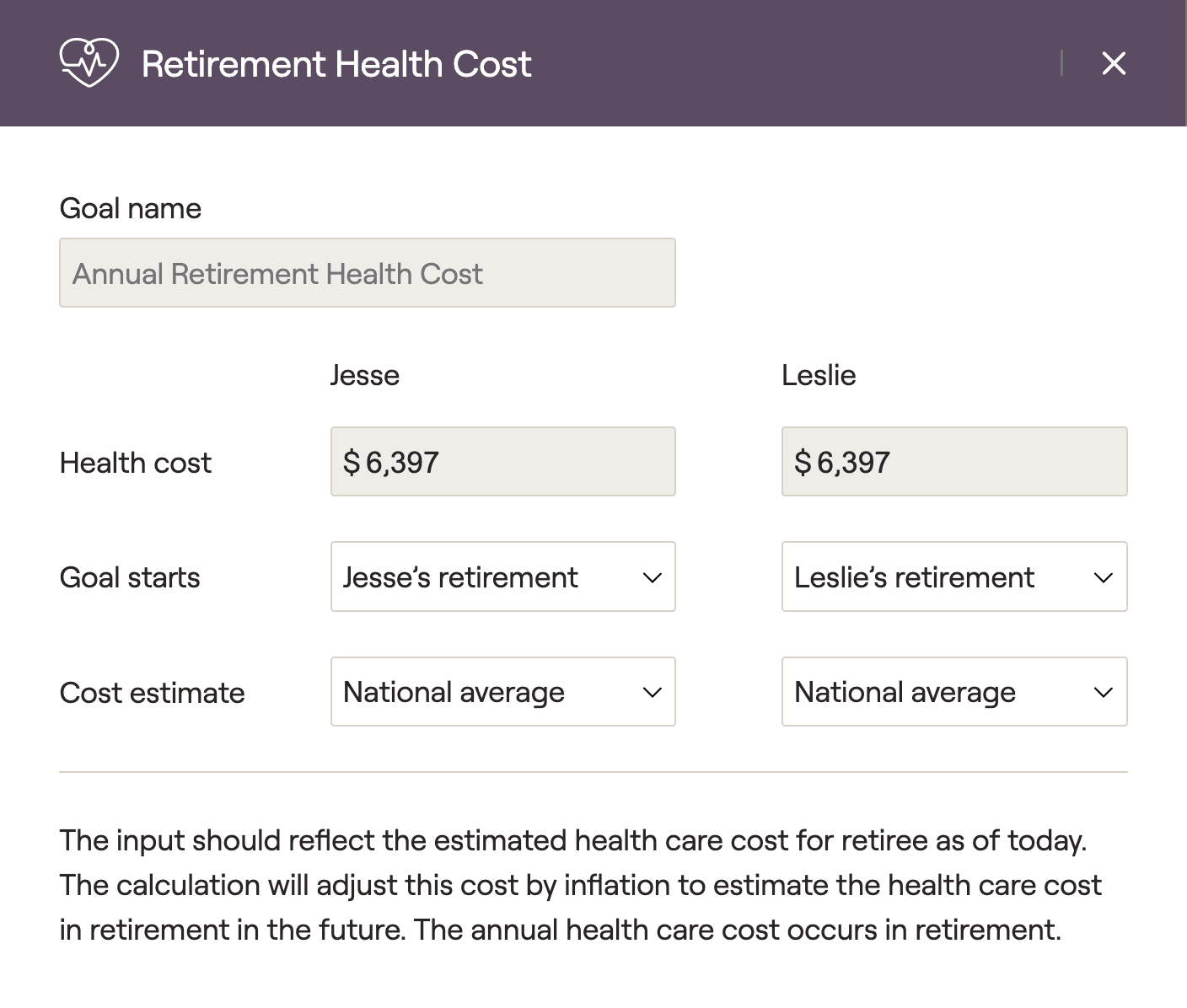1187x1008 pixels.
Task: Open the "Leslie's retirement" Goal starts dropdown
Action: (953, 577)
